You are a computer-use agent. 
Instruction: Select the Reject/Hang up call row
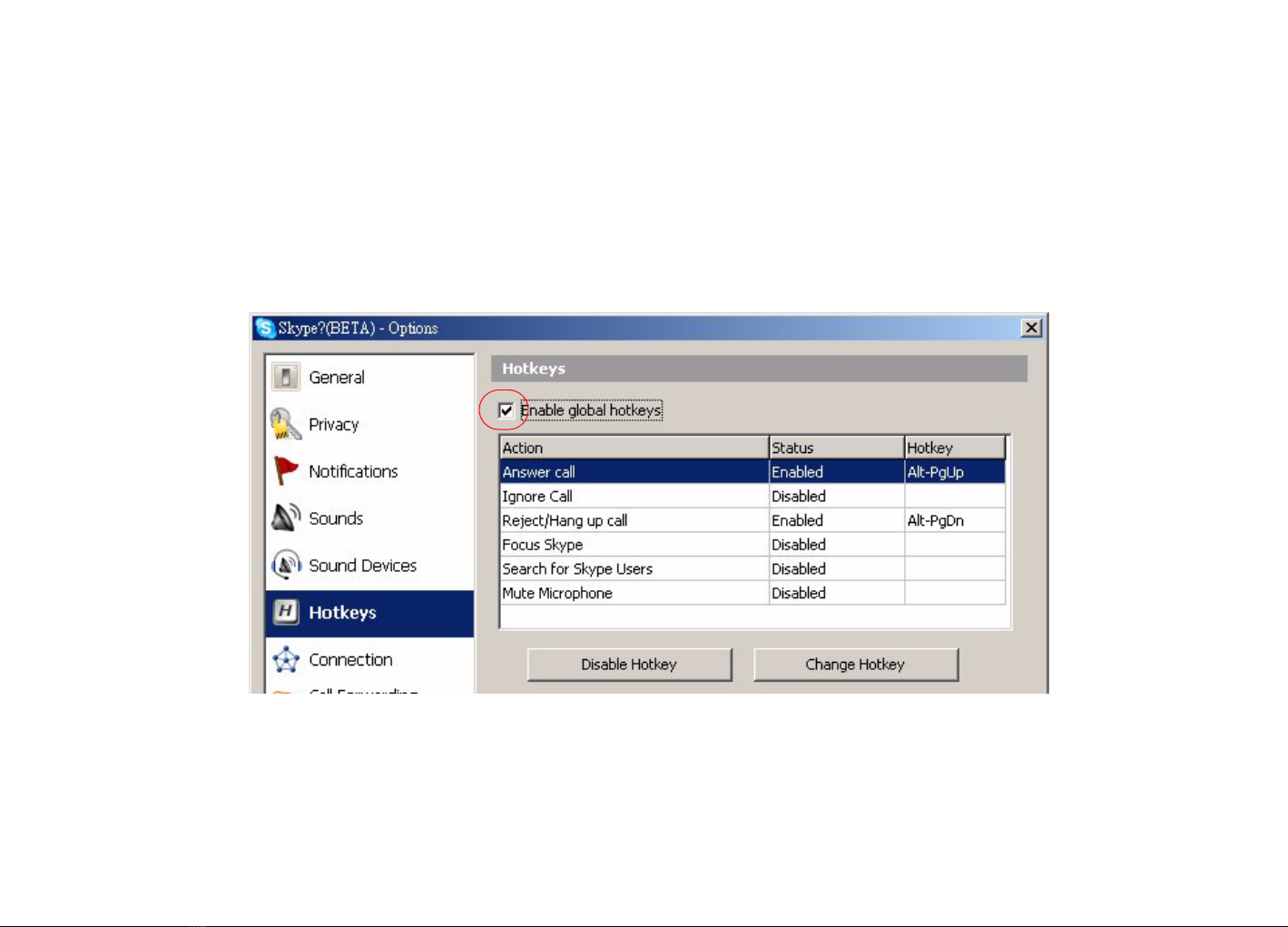[753, 520]
